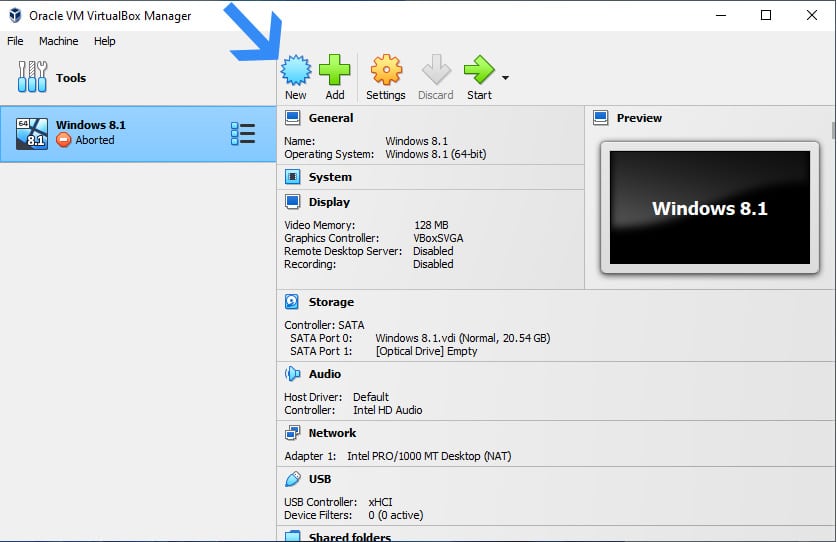Screen dimensions: 837x542
Task: Click the Controller: SATA text
Action: (324, 325)
